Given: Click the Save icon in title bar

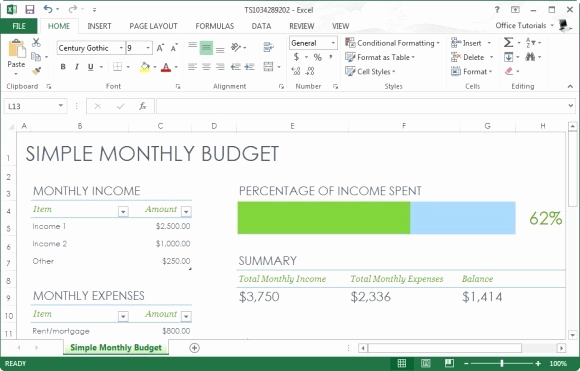Looking at the screenshot, I should click(29, 9).
